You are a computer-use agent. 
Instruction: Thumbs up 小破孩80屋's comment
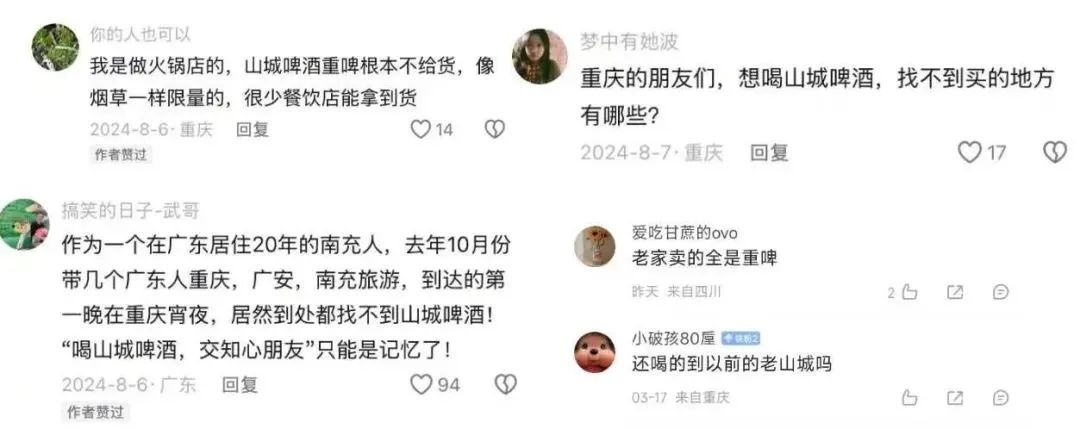point(909,397)
